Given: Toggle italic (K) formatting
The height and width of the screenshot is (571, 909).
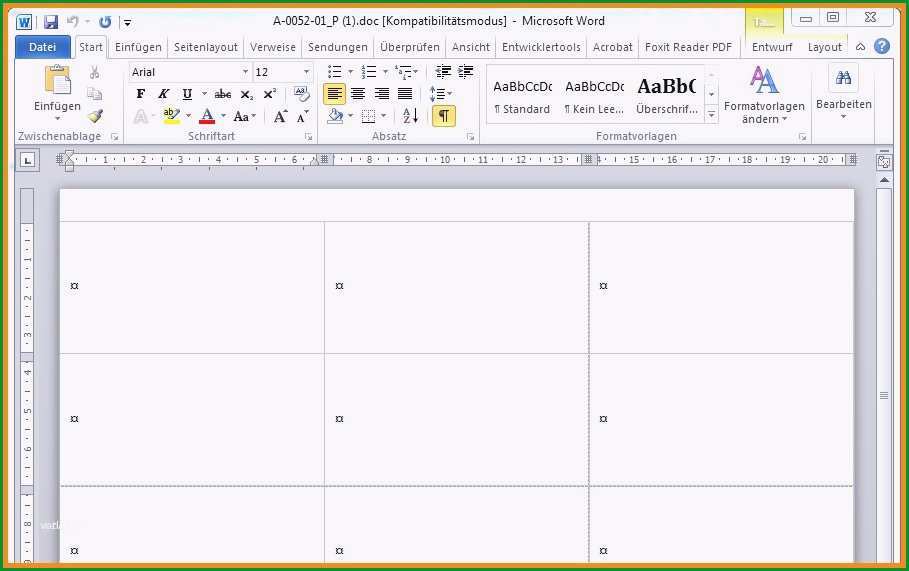Looking at the screenshot, I should 163,94.
